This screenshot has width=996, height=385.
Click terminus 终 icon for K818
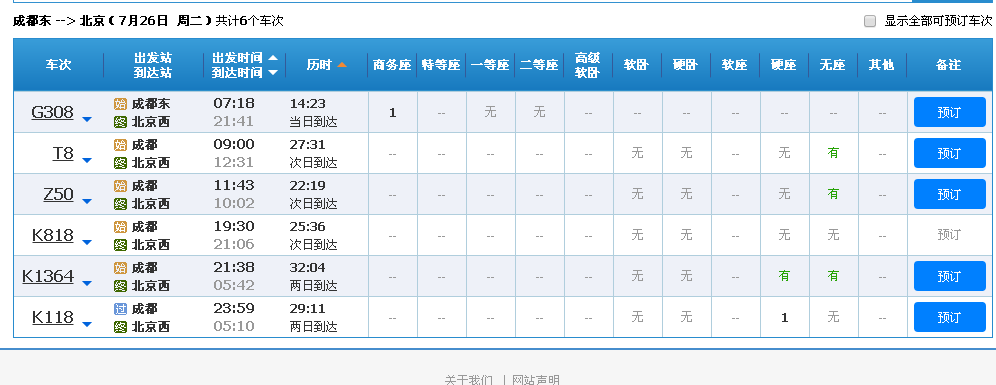[x=120, y=245]
